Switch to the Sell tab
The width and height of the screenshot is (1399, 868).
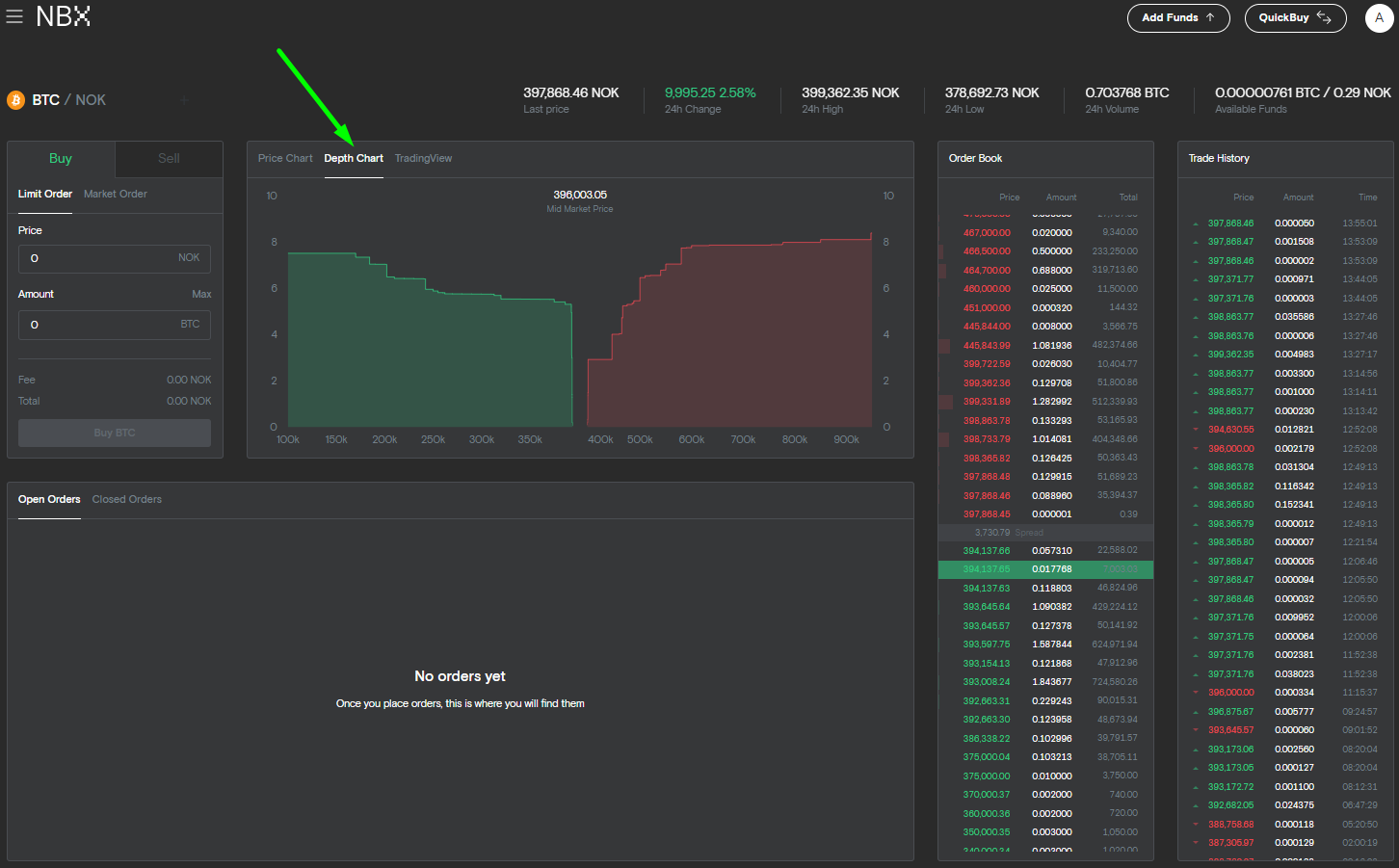[169, 159]
